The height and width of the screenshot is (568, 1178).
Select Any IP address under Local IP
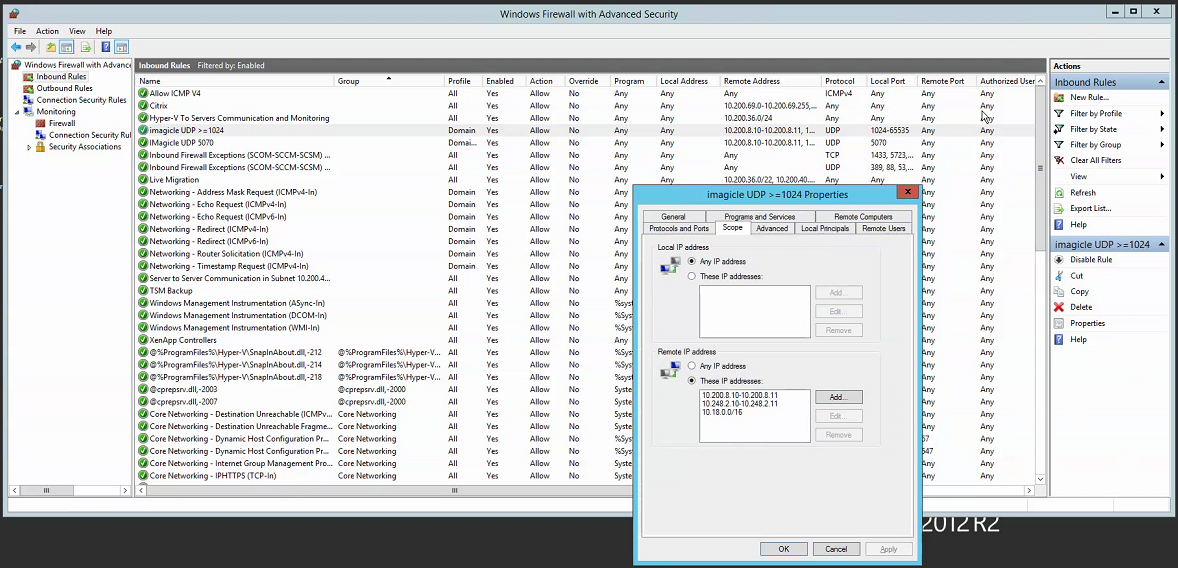692,261
